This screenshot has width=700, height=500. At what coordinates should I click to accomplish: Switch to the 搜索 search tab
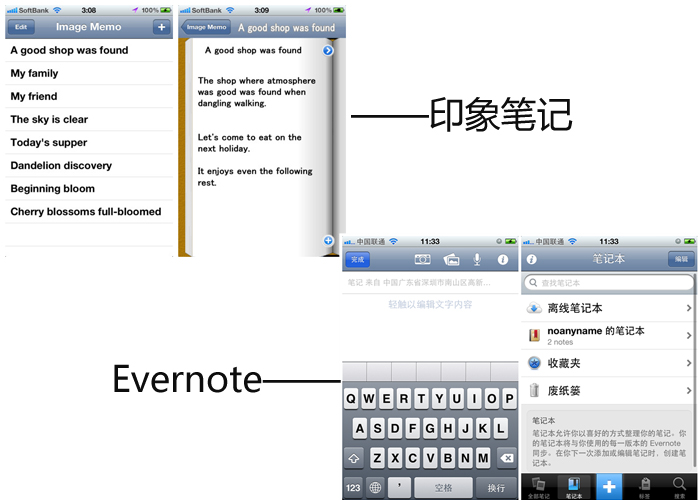[679, 487]
